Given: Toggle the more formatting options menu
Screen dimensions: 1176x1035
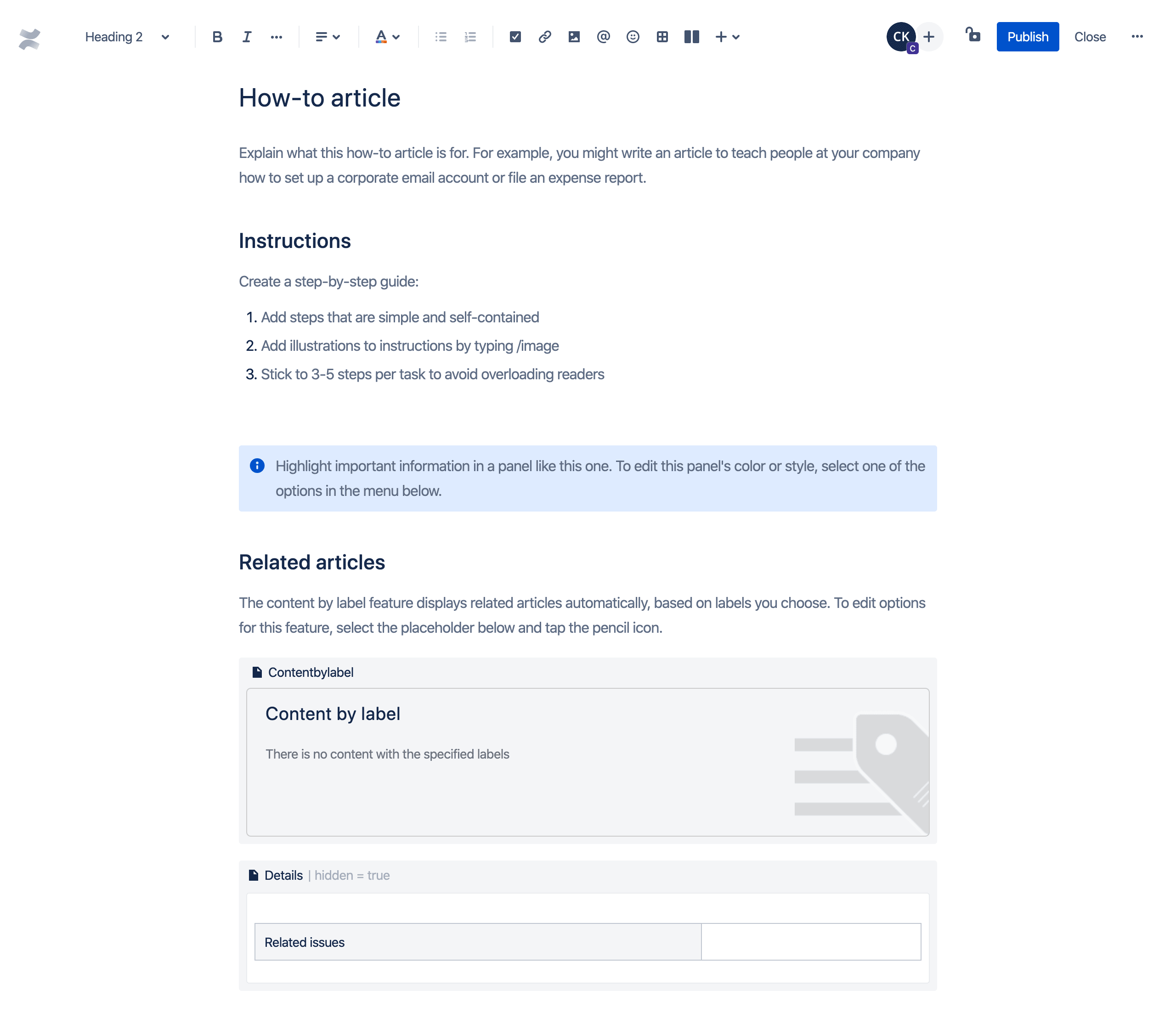Looking at the screenshot, I should coord(275,37).
